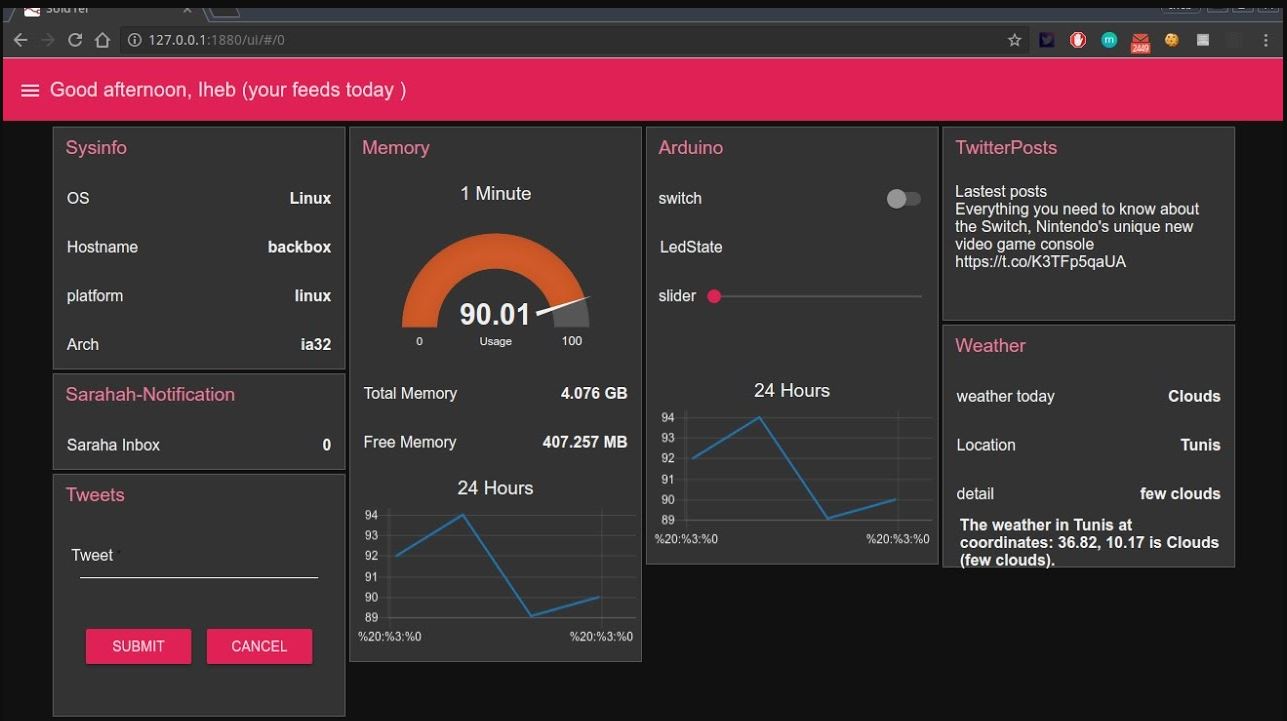Open the t.co/K3TFp5qaUA link
The height and width of the screenshot is (721, 1287).
click(x=1040, y=262)
